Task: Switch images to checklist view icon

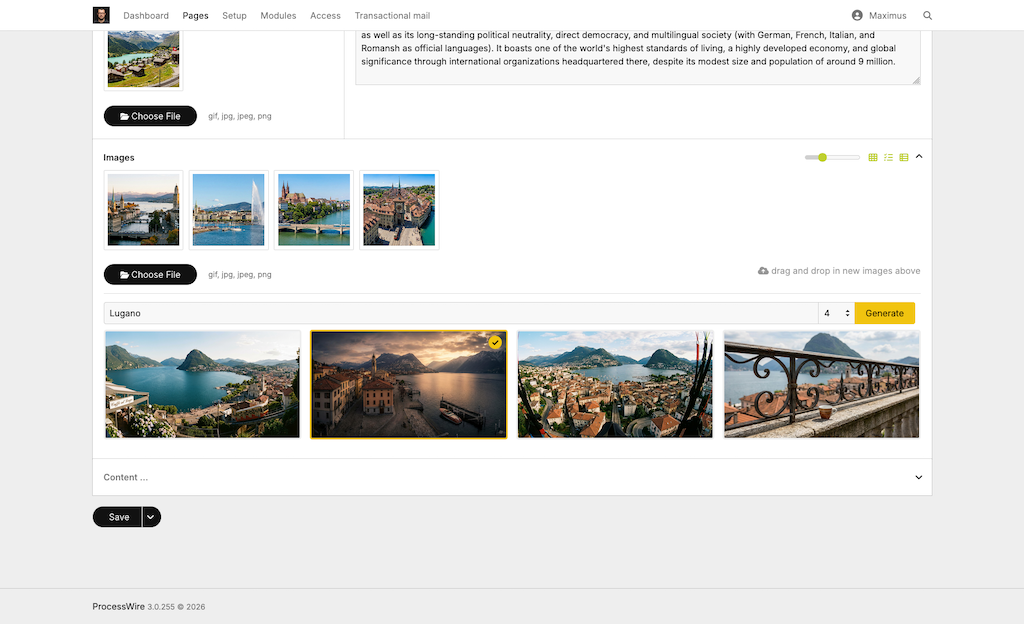Action: 888,157
